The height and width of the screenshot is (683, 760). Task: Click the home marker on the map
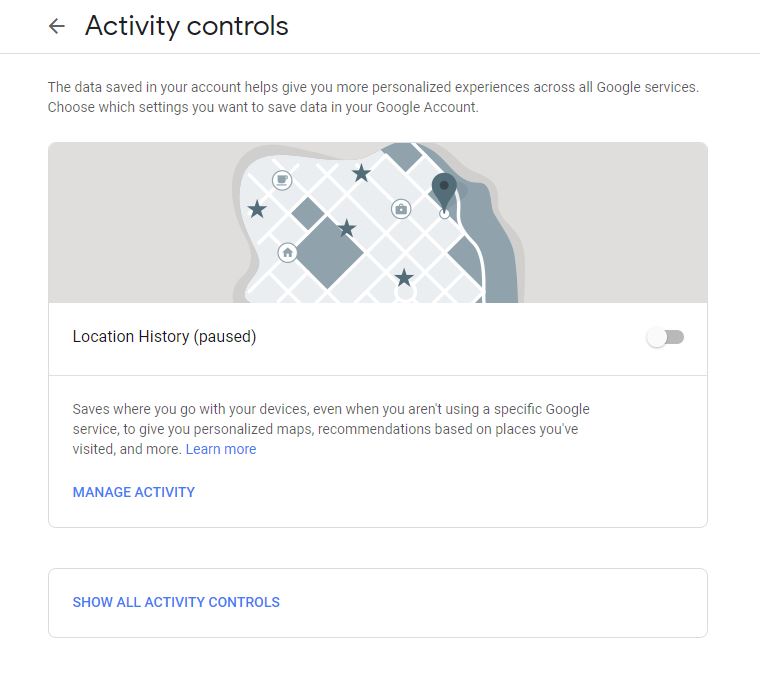point(288,253)
